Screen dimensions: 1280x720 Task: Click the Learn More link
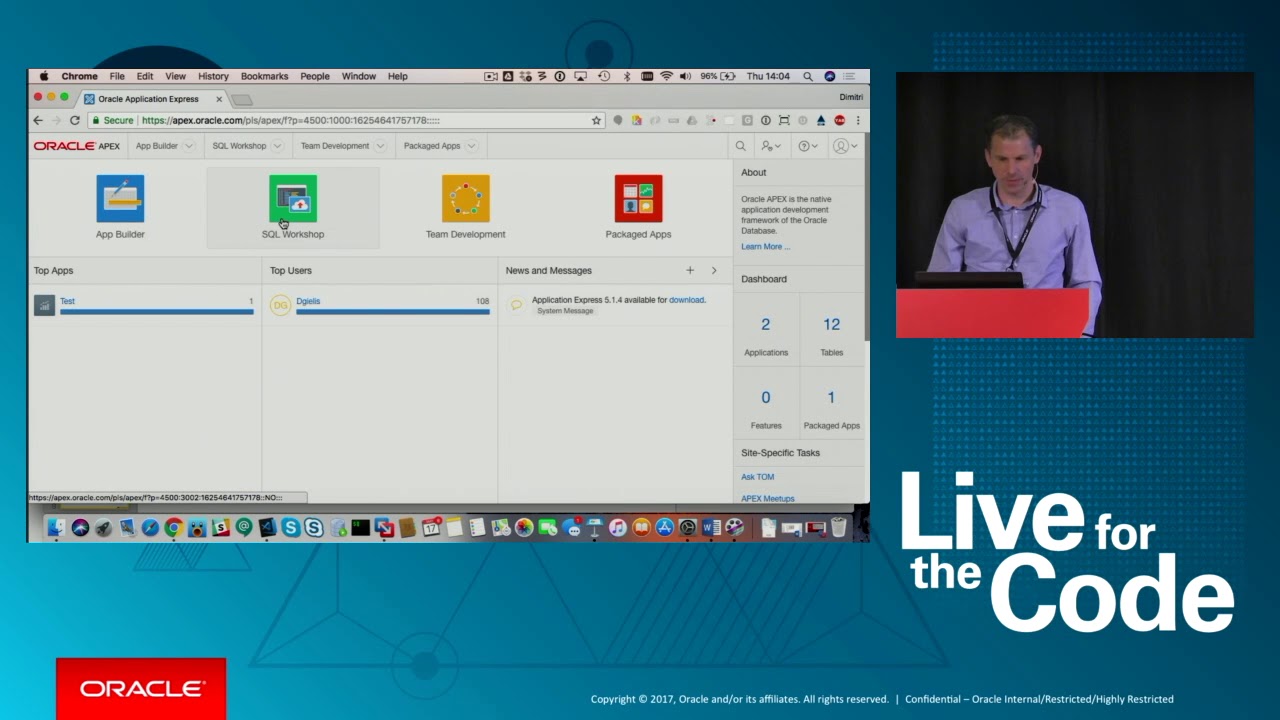coord(765,246)
